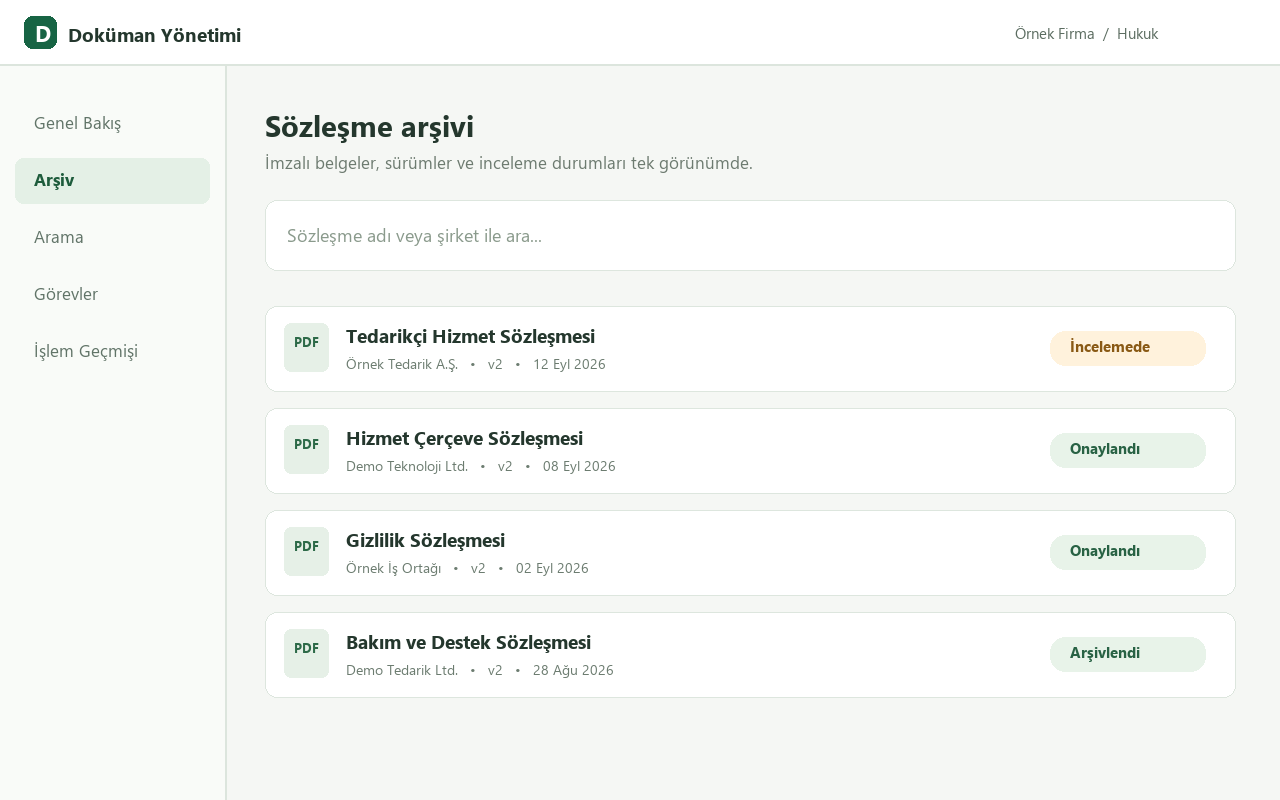Click the date 02 Eyl 2026
The image size is (1280, 800).
click(x=552, y=568)
